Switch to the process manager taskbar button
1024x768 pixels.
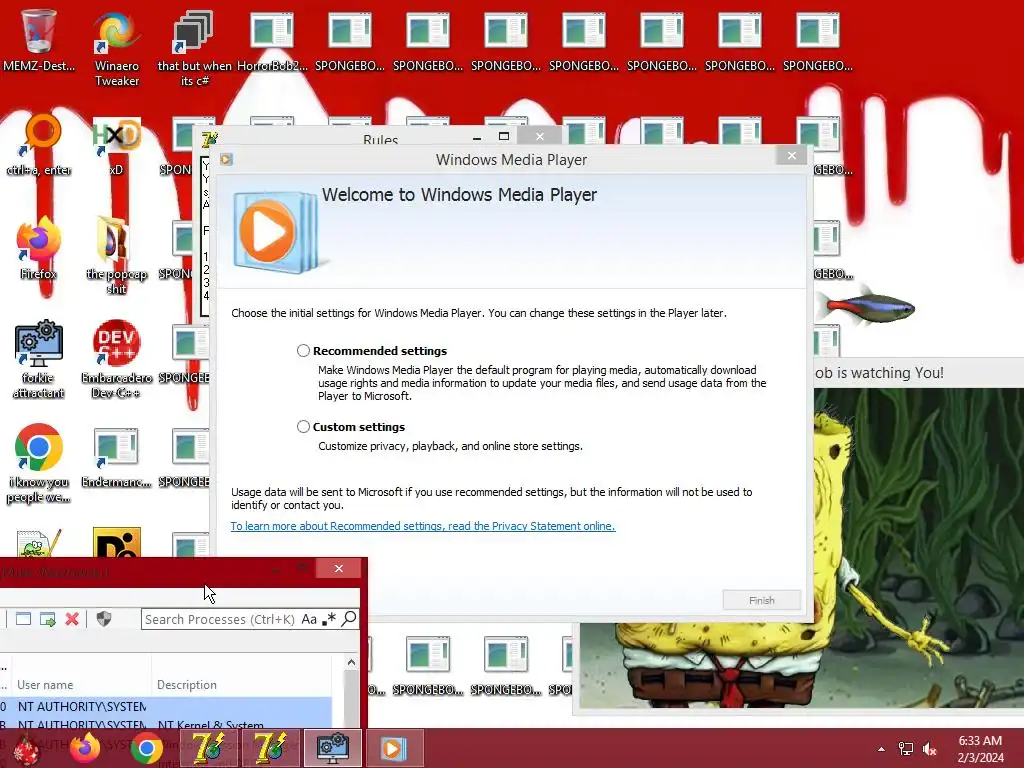332,748
